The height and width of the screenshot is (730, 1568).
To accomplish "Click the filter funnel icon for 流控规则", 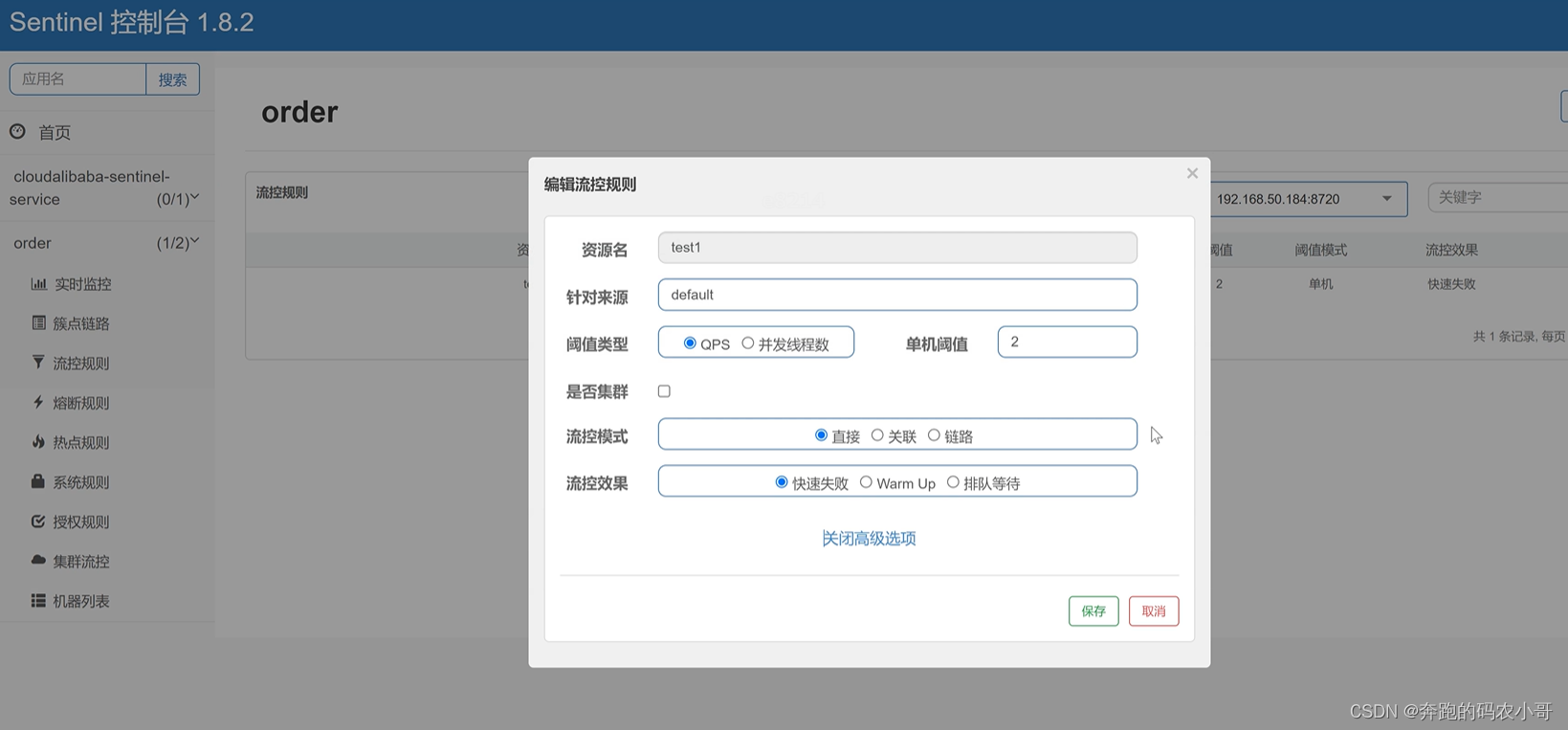I will pos(38,363).
